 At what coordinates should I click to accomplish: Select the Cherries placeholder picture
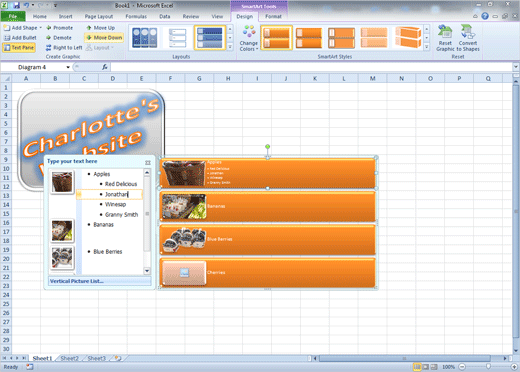[x=184, y=273]
